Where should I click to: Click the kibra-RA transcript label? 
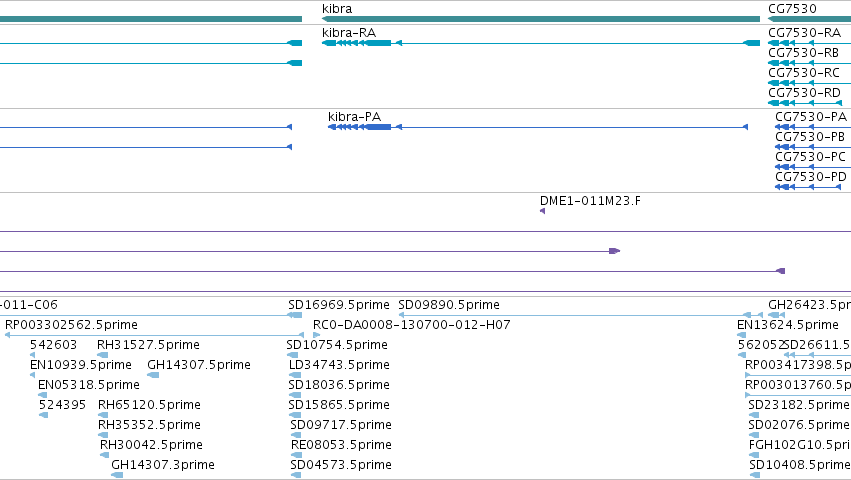pos(349,33)
